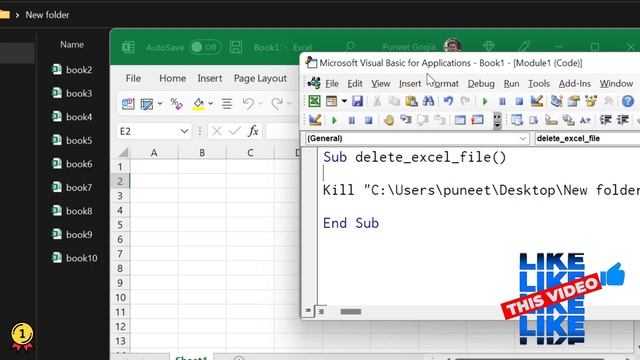Open Immediate Window icon on Debug toolbar
Viewport: 640px width, 360px height.
tap(477, 120)
